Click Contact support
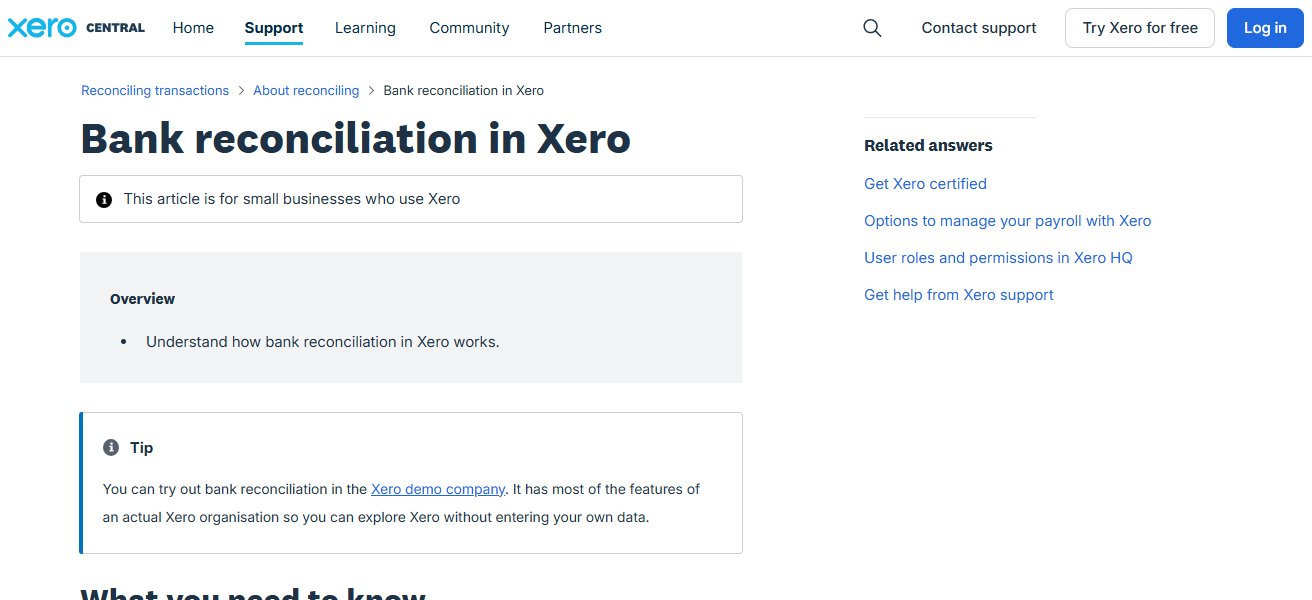 (978, 28)
